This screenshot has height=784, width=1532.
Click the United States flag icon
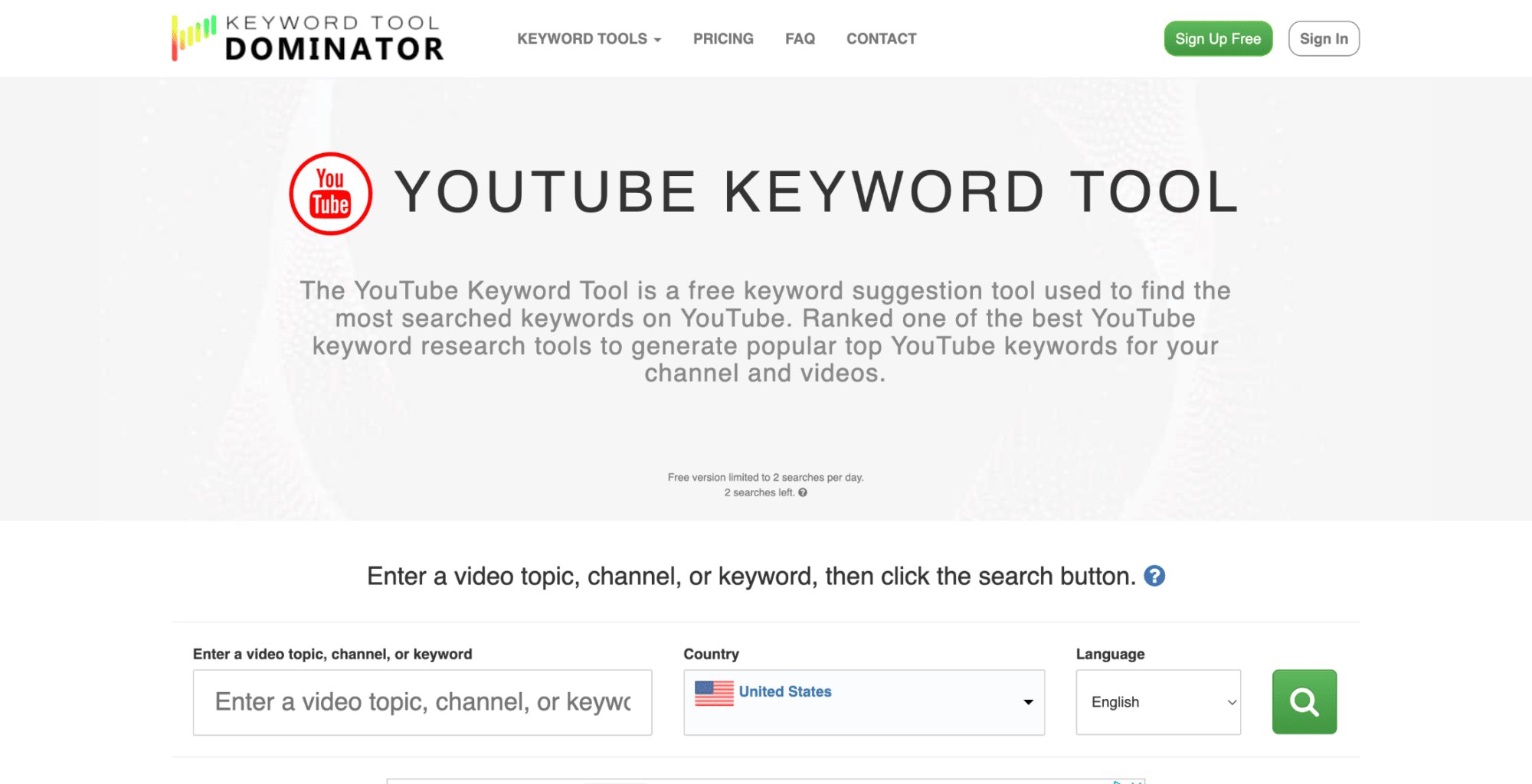(714, 693)
